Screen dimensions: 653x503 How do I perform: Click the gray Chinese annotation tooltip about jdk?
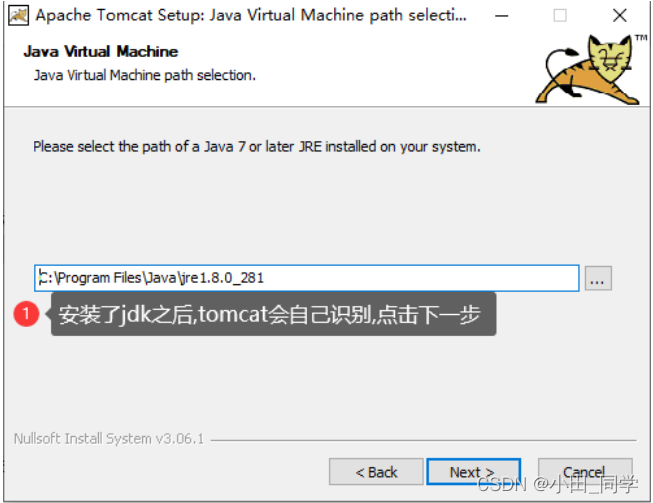tap(274, 314)
